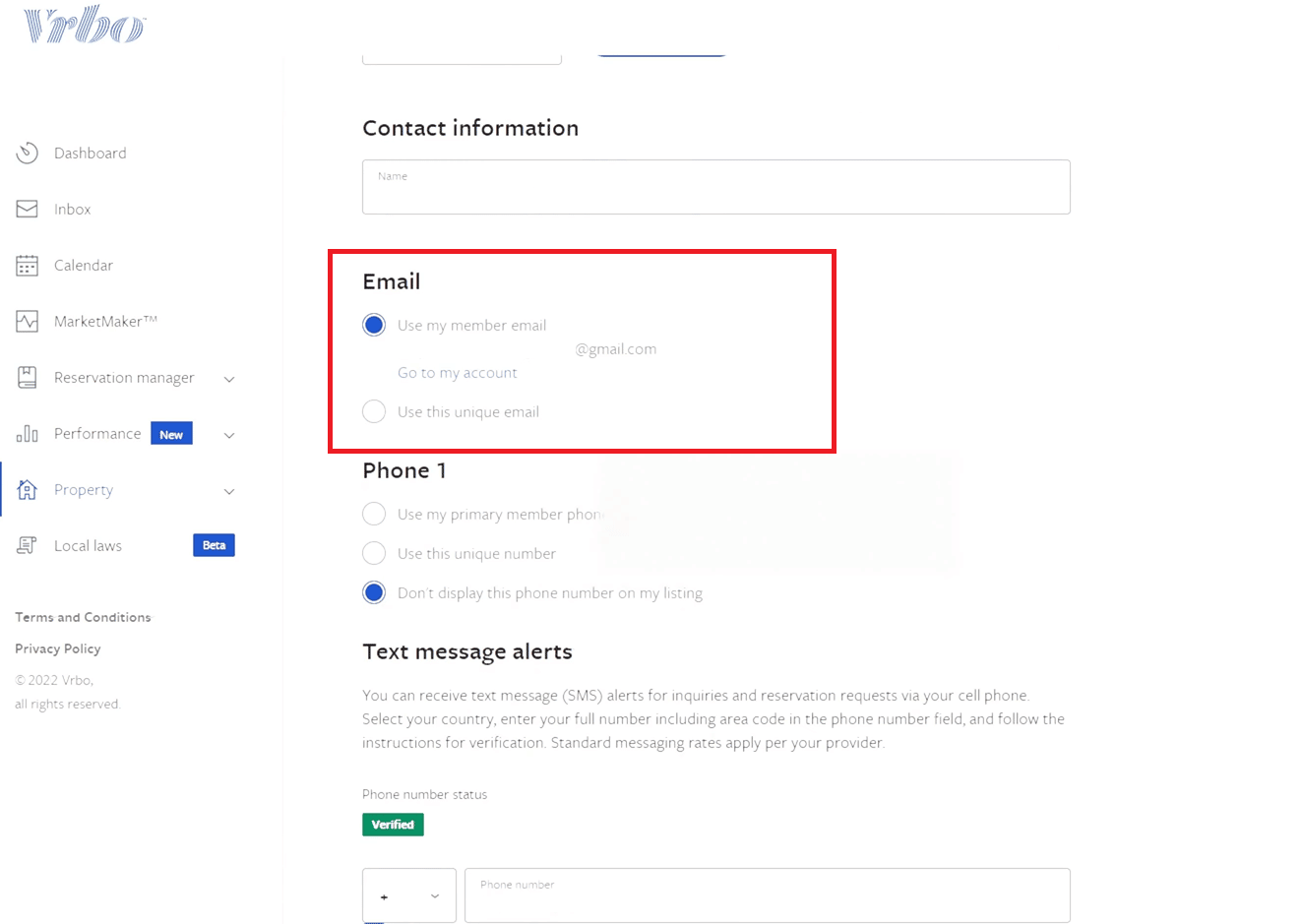Click the Reservation manager book icon
Screen dimensions: 1302x924
[27, 377]
